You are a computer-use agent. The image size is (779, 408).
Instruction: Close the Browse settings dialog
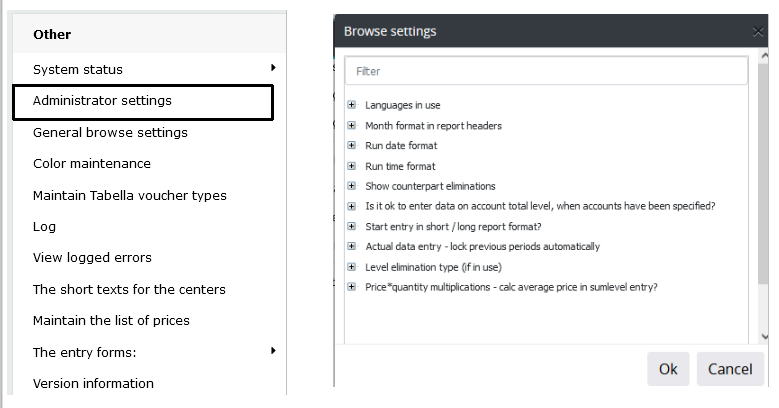click(758, 32)
